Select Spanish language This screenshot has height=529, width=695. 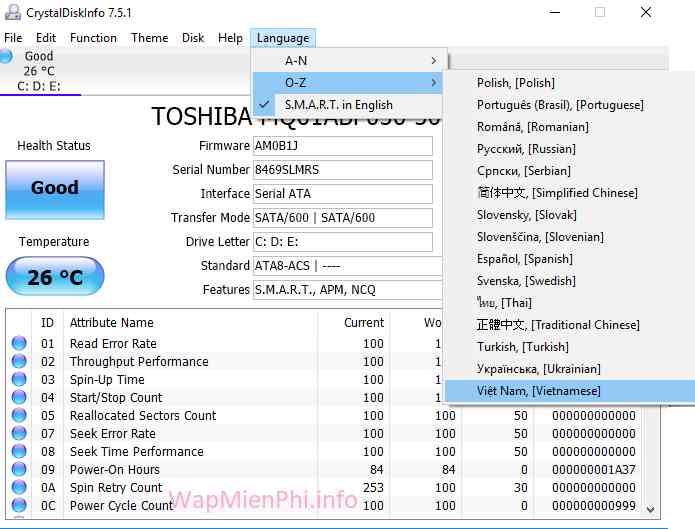pos(570,259)
